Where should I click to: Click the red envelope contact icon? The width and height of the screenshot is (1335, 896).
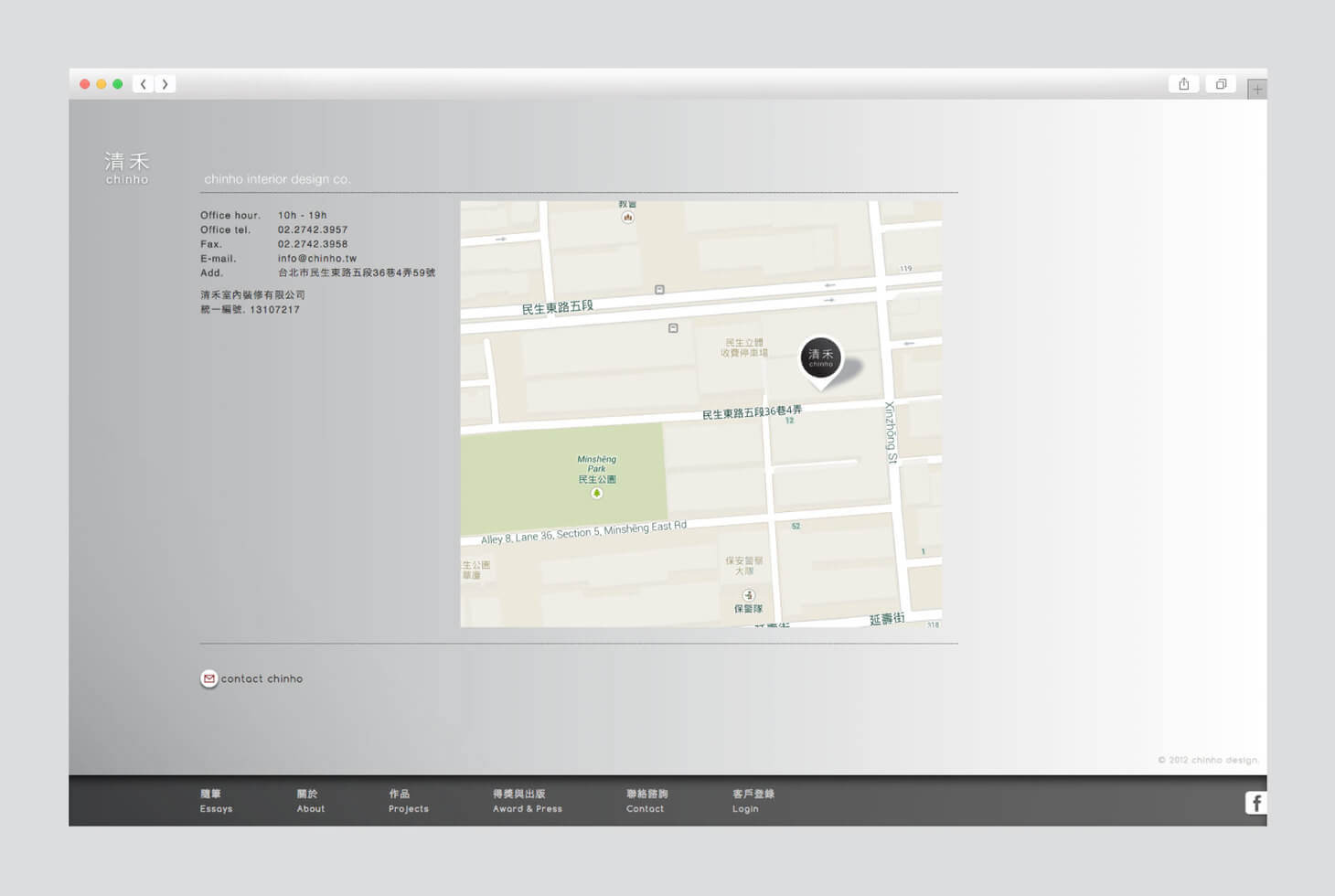tap(209, 678)
